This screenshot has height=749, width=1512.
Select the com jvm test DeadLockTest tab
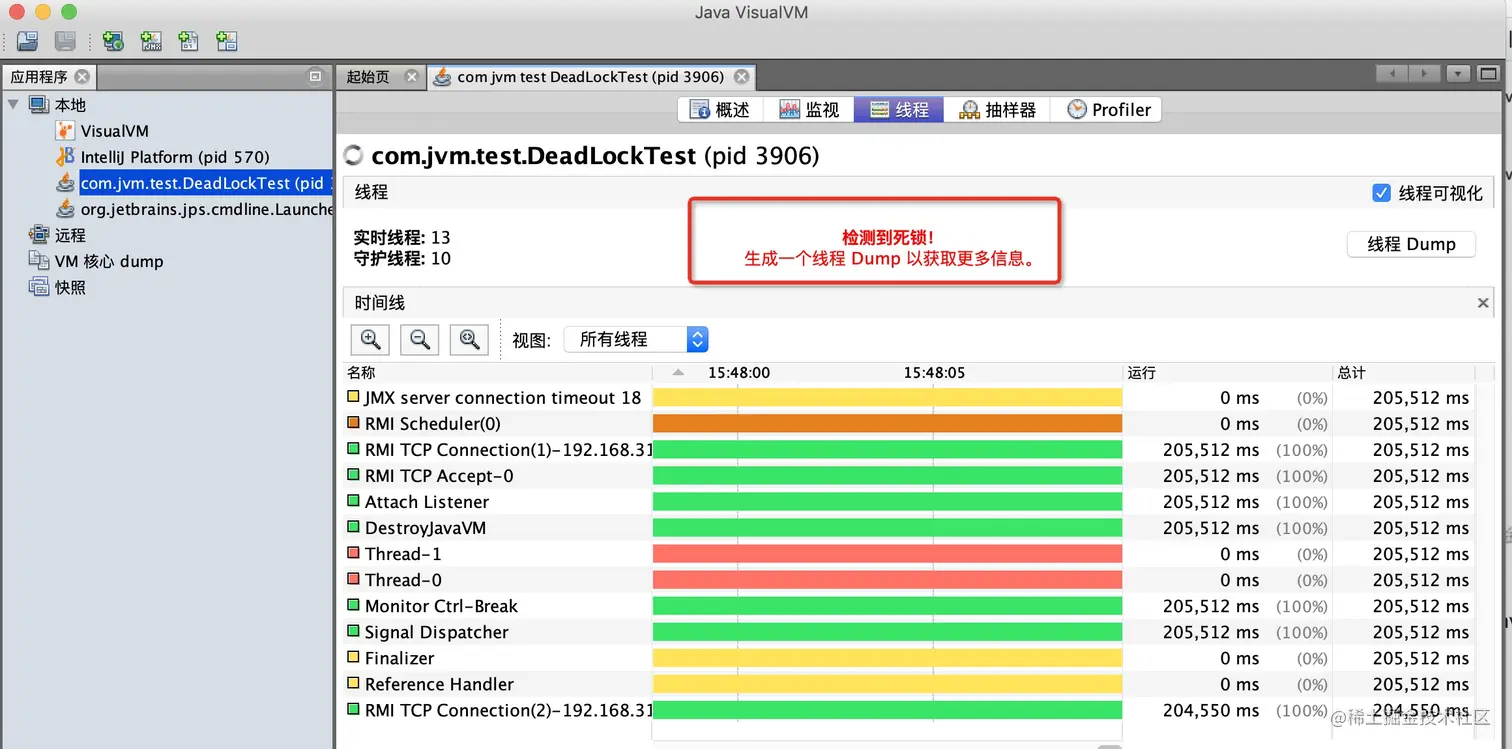tap(590, 77)
